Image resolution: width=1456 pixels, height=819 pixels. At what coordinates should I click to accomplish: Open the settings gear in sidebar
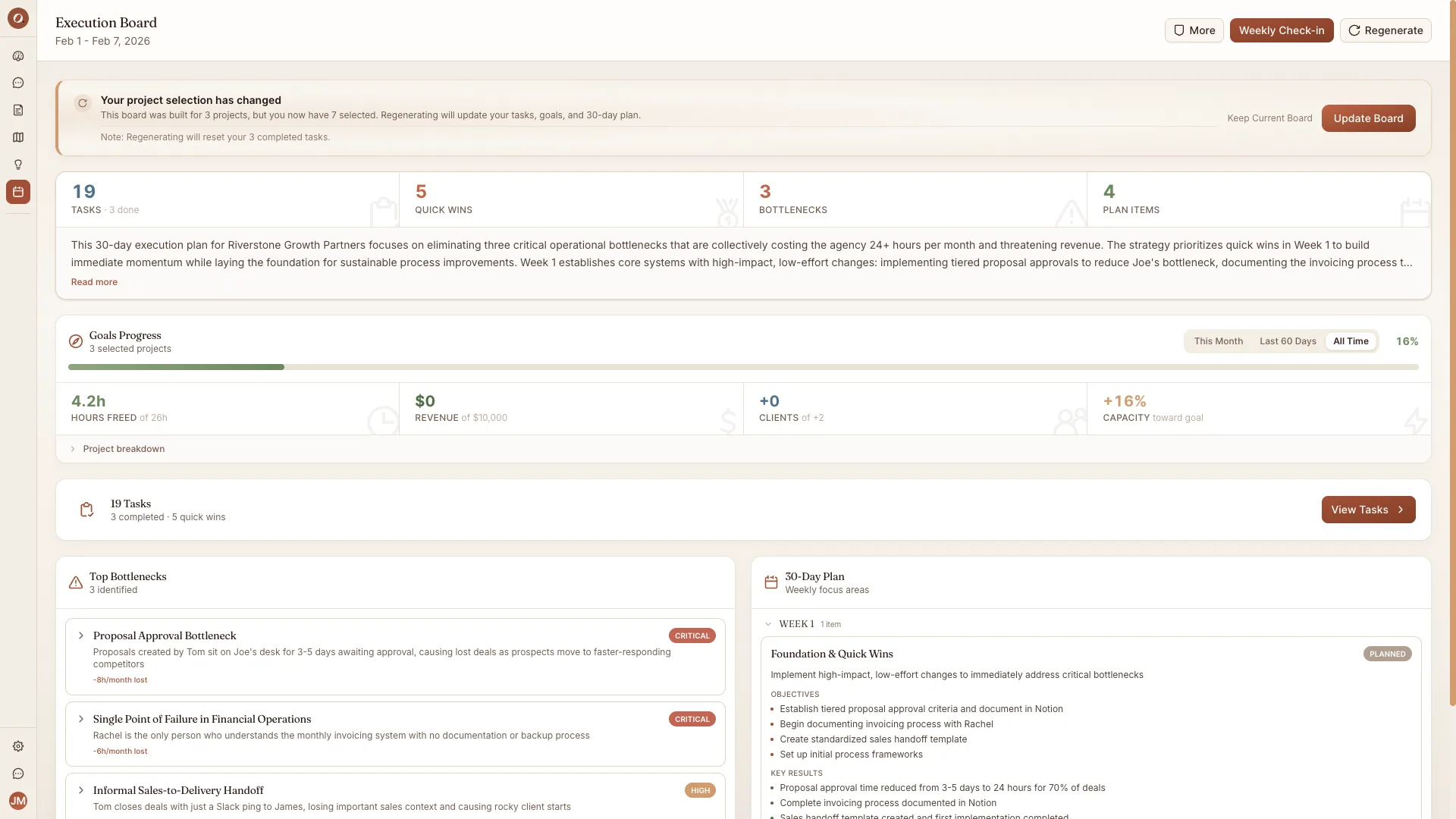tap(18, 746)
